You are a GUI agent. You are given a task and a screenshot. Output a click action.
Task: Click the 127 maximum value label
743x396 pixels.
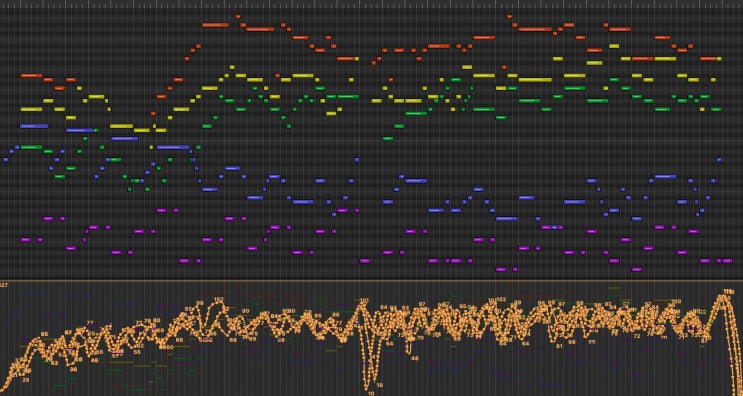(x=4, y=285)
